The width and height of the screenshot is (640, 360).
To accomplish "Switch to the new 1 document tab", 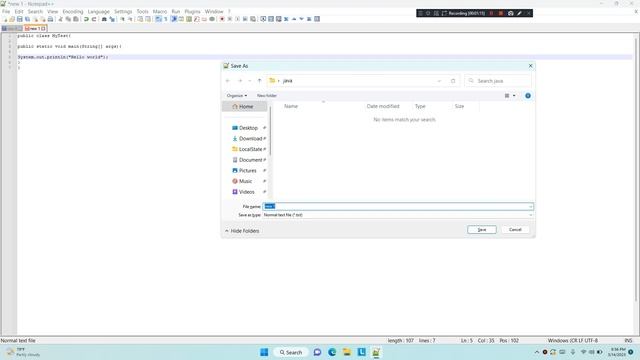I will point(35,29).
